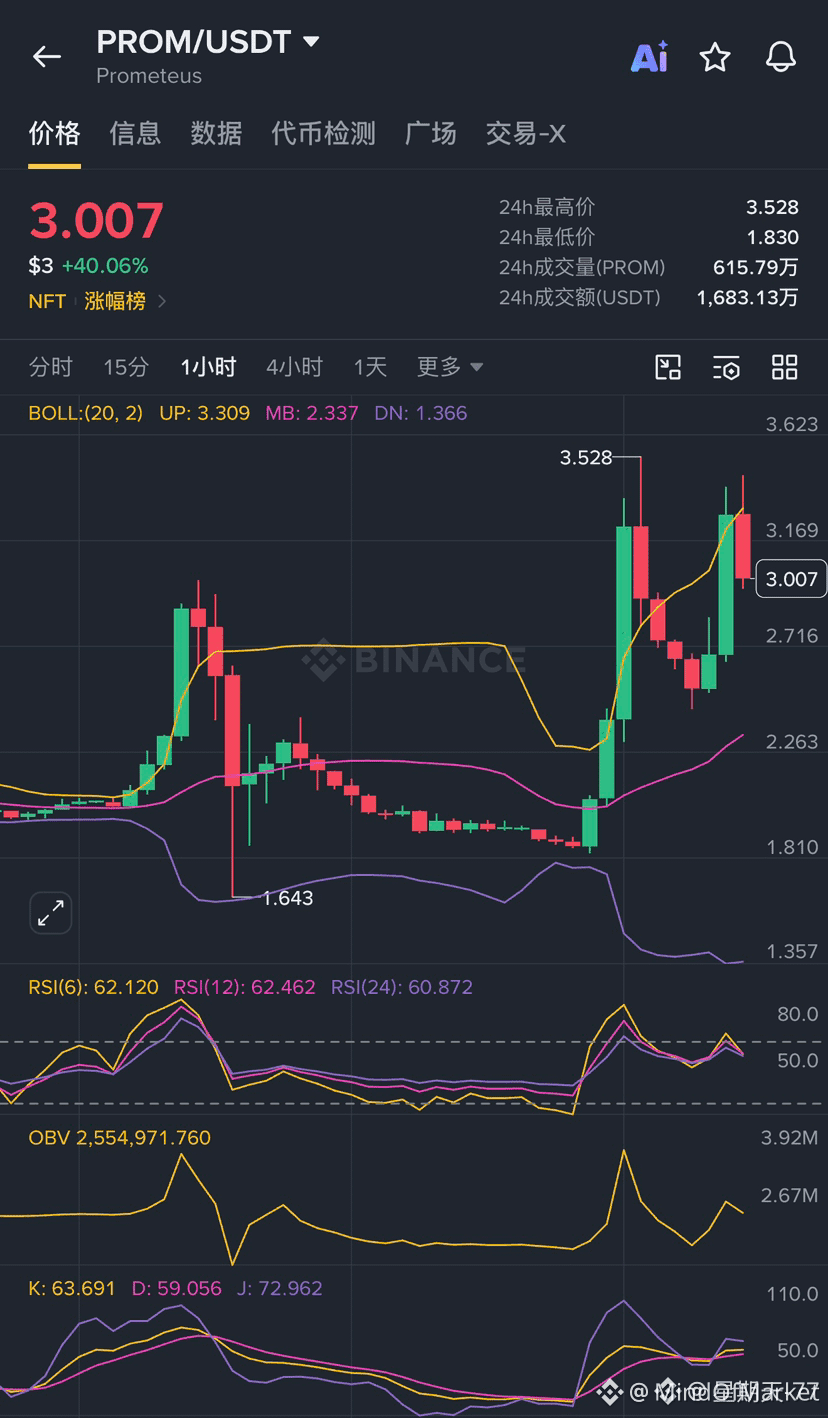828x1418 pixels.
Task: Switch to the 价格 tab
Action: [x=54, y=133]
